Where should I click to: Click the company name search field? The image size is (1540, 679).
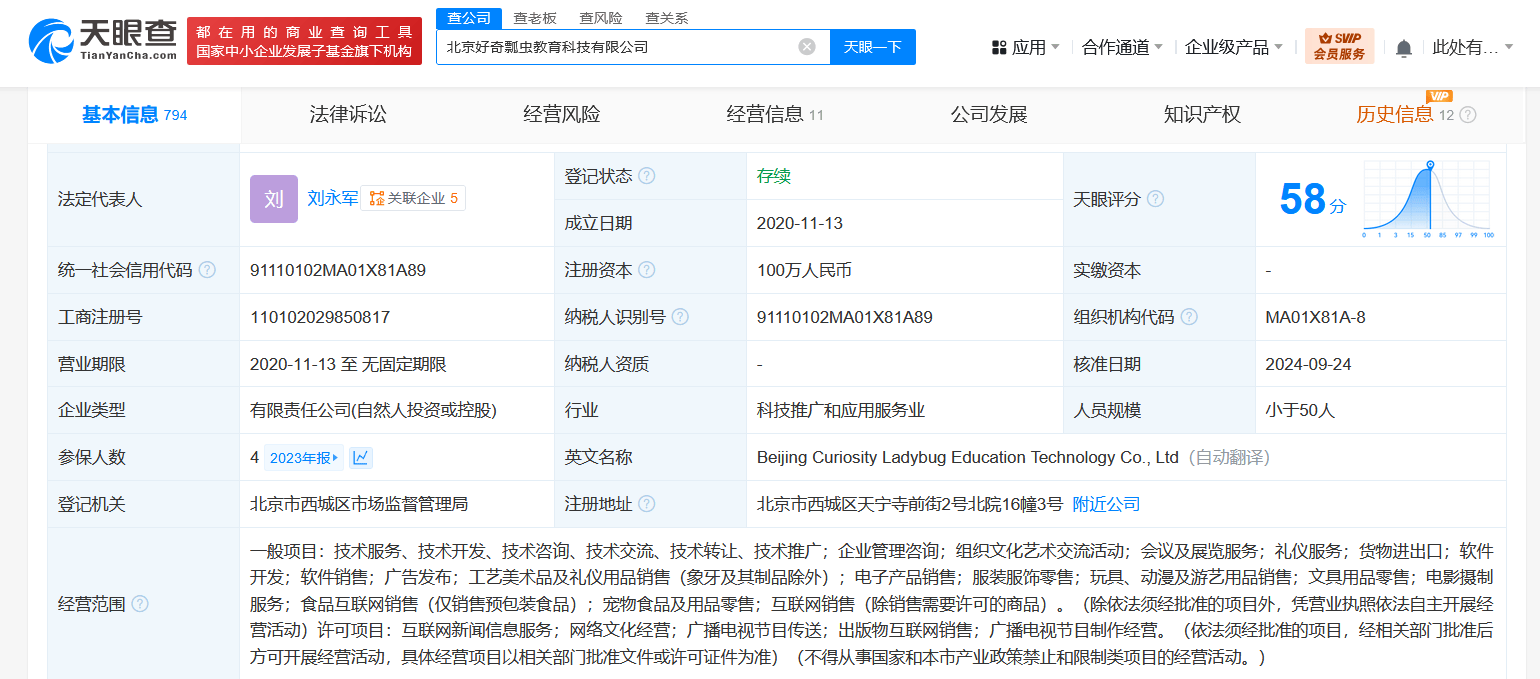tap(615, 47)
